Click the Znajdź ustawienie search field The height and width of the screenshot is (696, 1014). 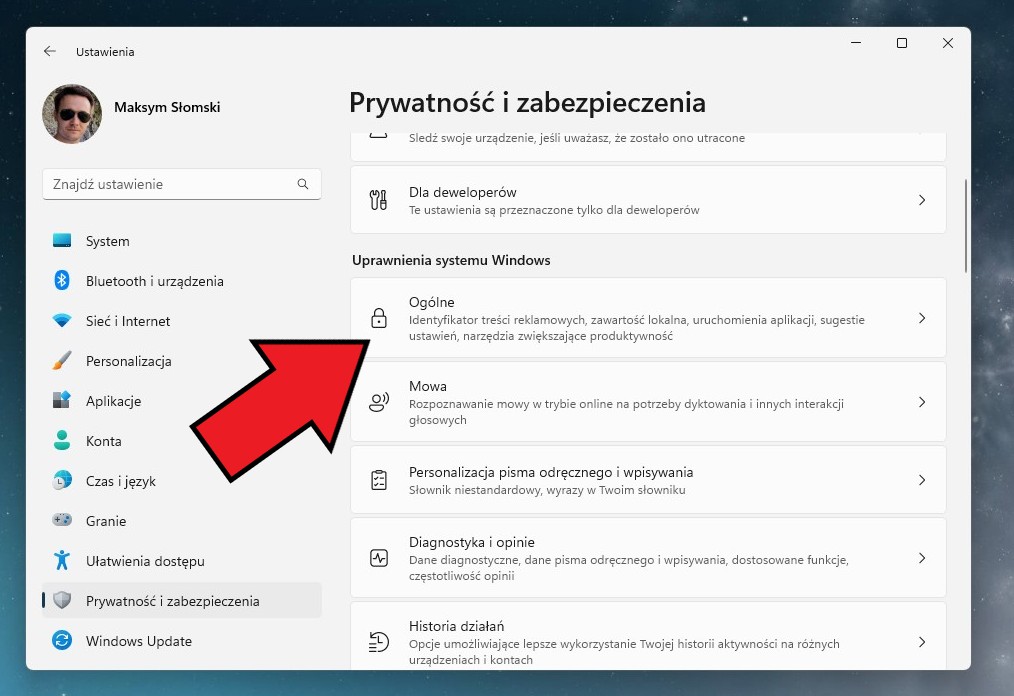pyautogui.click(x=181, y=184)
